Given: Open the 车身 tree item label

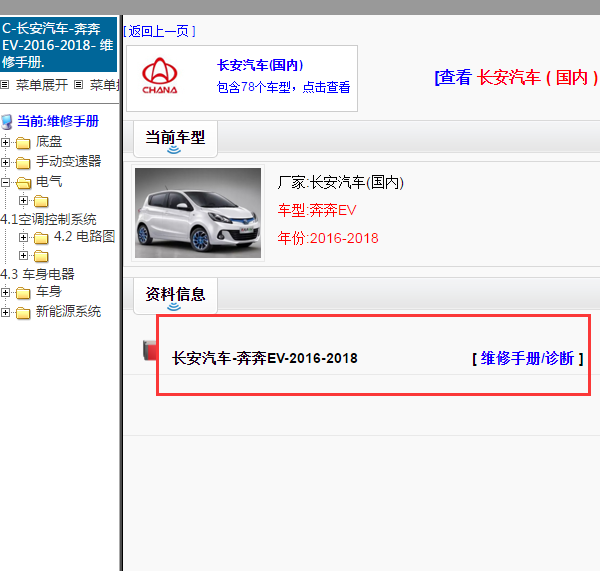Looking at the screenshot, I should pyautogui.click(x=49, y=292).
